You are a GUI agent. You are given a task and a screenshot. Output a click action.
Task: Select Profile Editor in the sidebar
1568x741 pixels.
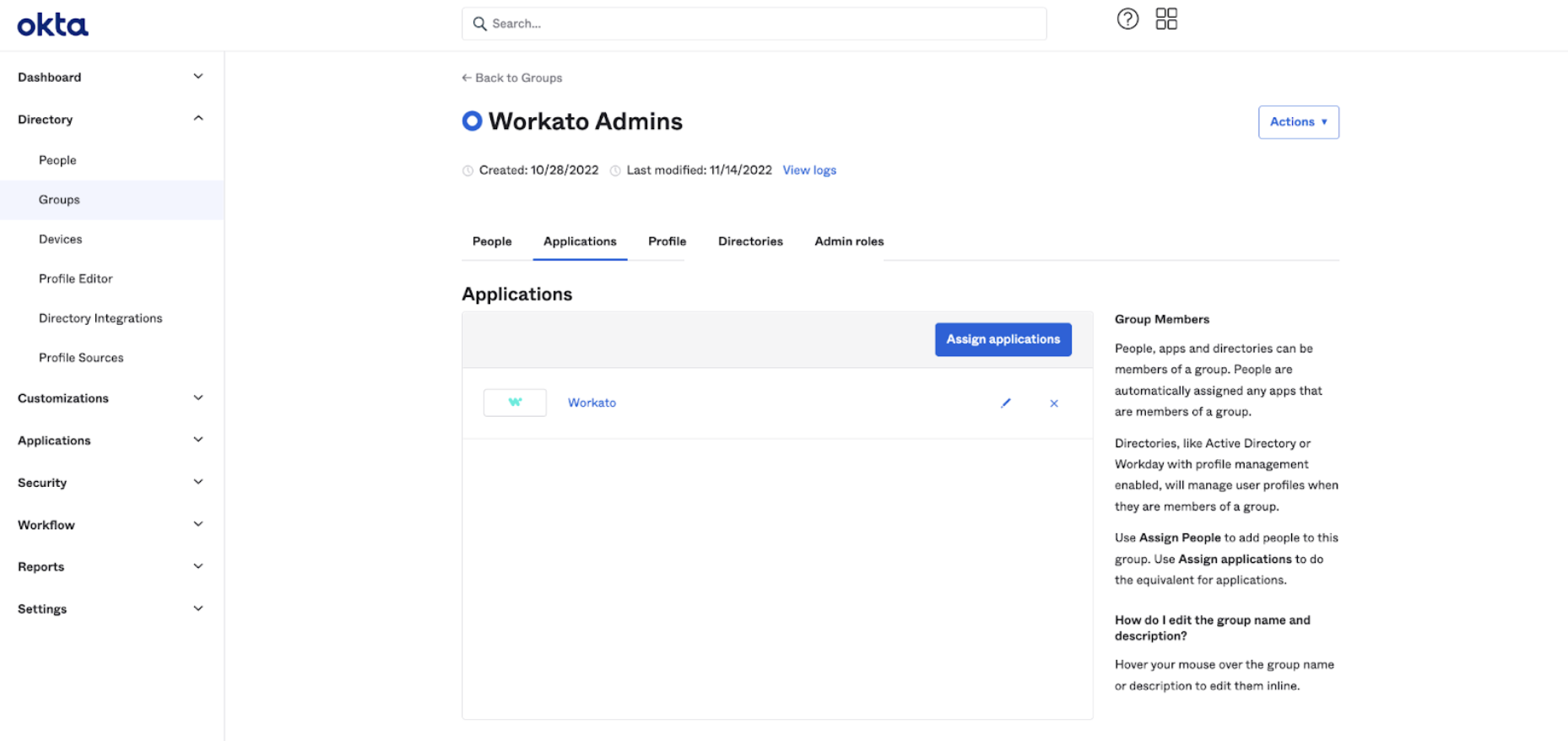coord(75,279)
